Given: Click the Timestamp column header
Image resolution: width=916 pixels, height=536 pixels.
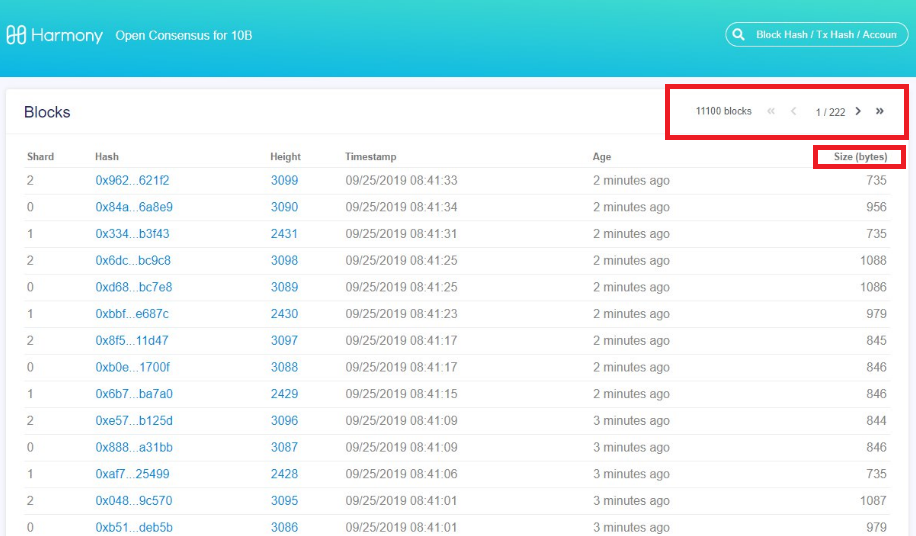Looking at the screenshot, I should coord(370,156).
